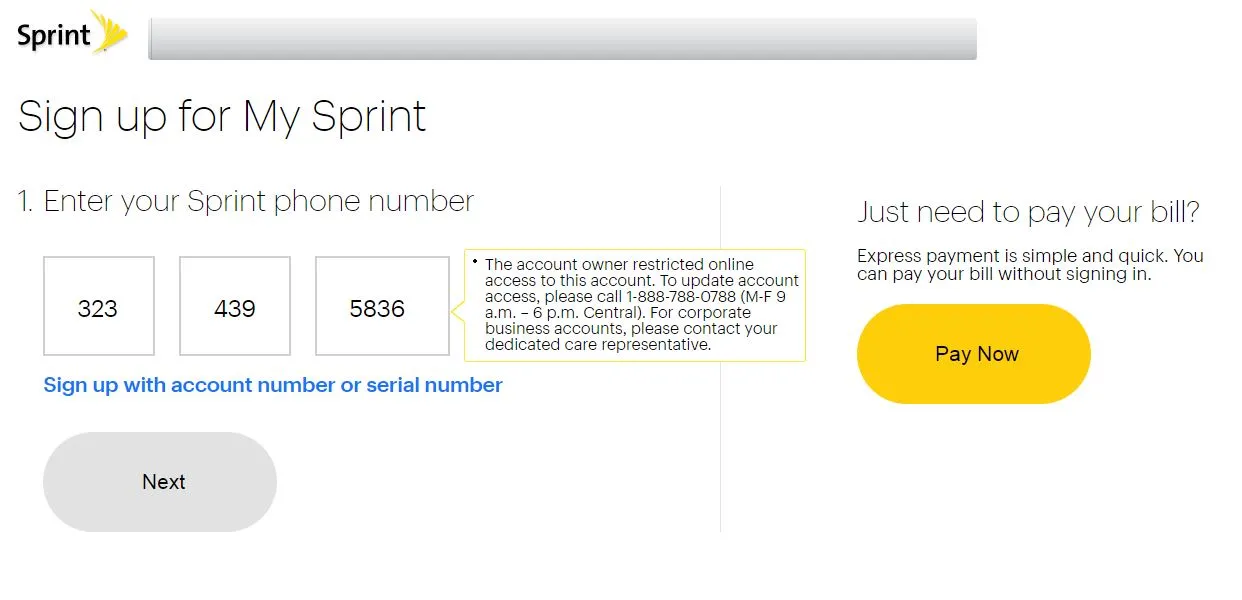Click the yellow Pay Now button

click(x=974, y=354)
